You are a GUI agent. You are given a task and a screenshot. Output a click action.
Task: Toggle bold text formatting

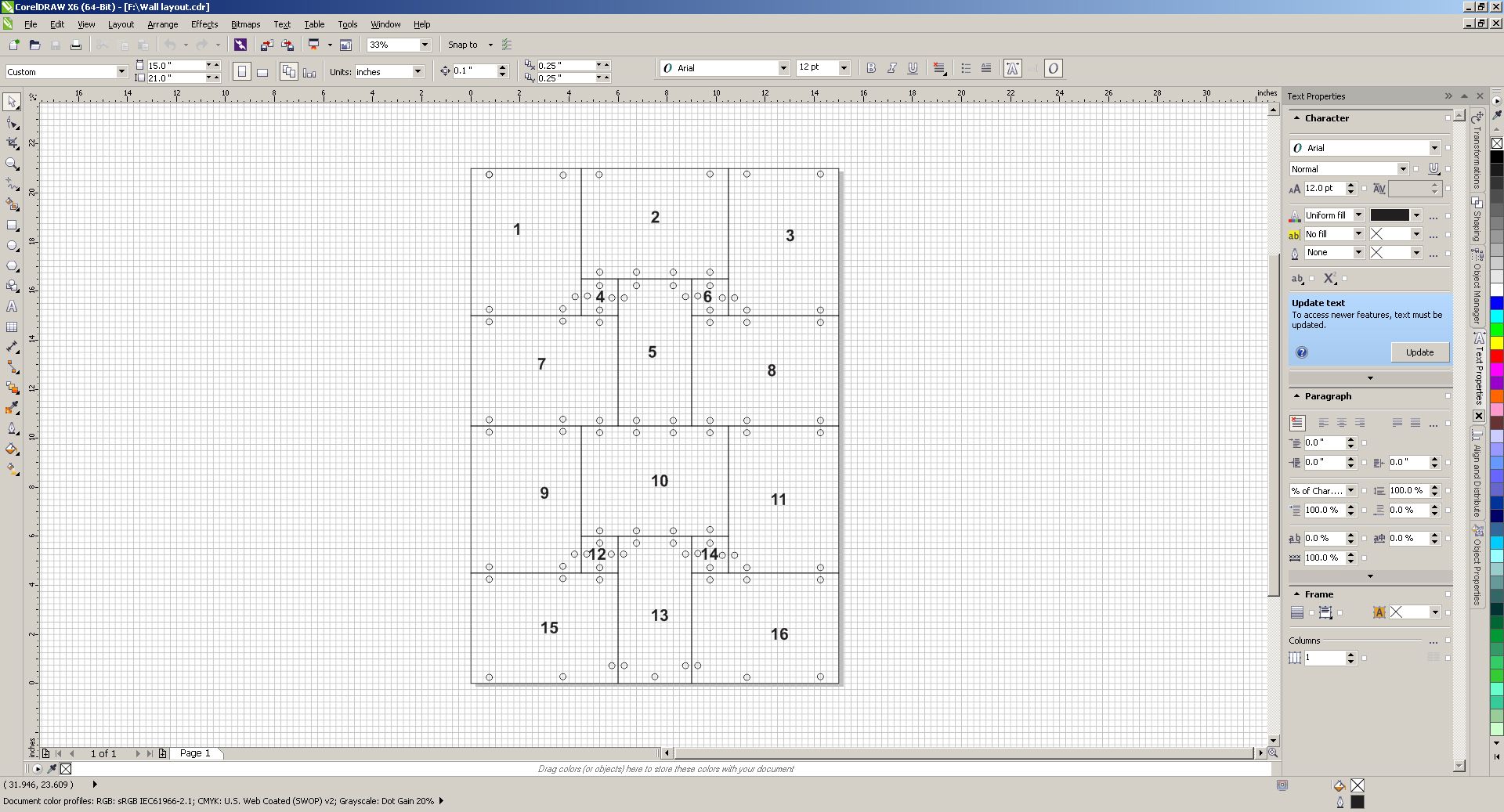click(x=871, y=68)
